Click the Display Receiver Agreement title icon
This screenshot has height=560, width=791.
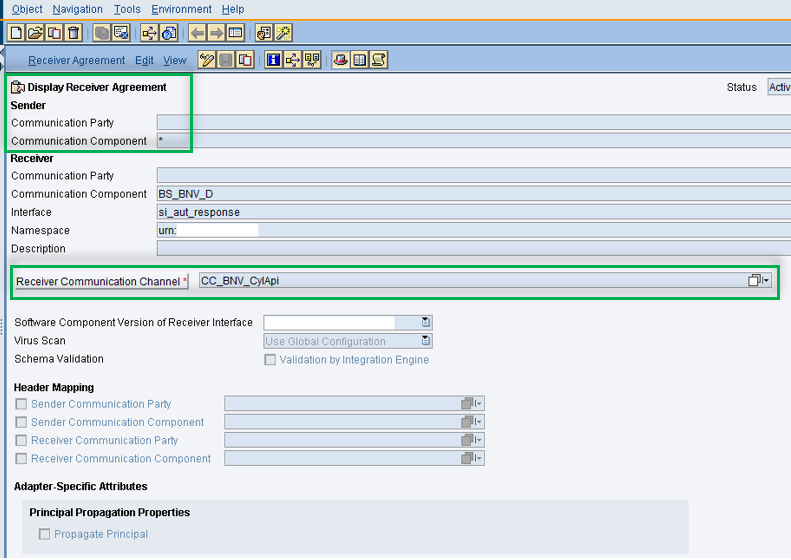click(18, 87)
